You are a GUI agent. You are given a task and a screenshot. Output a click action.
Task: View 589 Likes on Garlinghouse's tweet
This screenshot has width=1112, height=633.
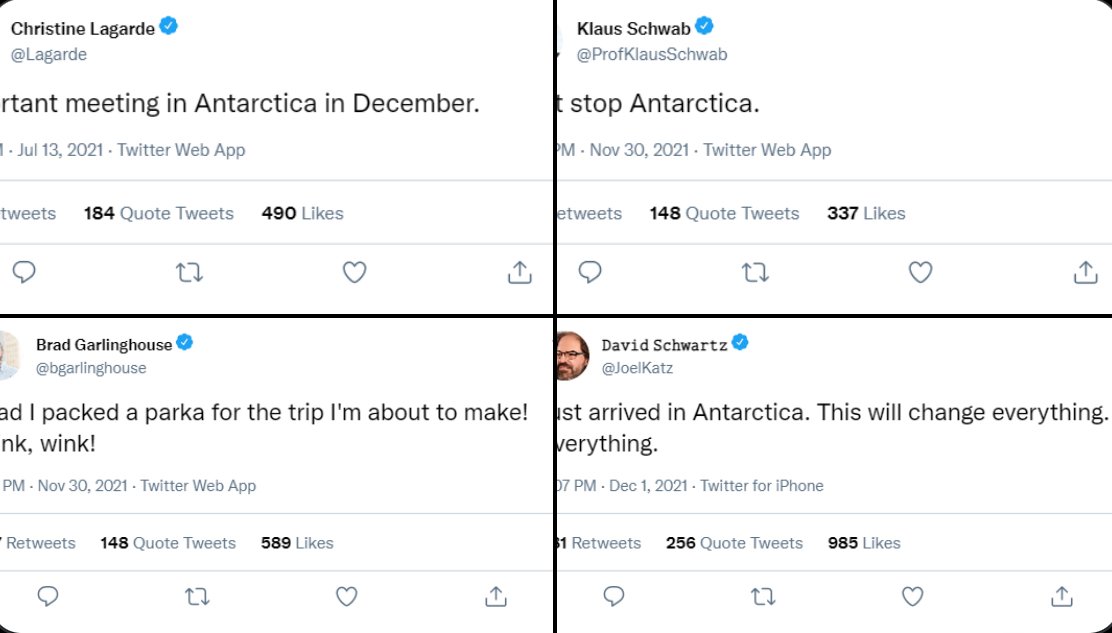[x=297, y=543]
